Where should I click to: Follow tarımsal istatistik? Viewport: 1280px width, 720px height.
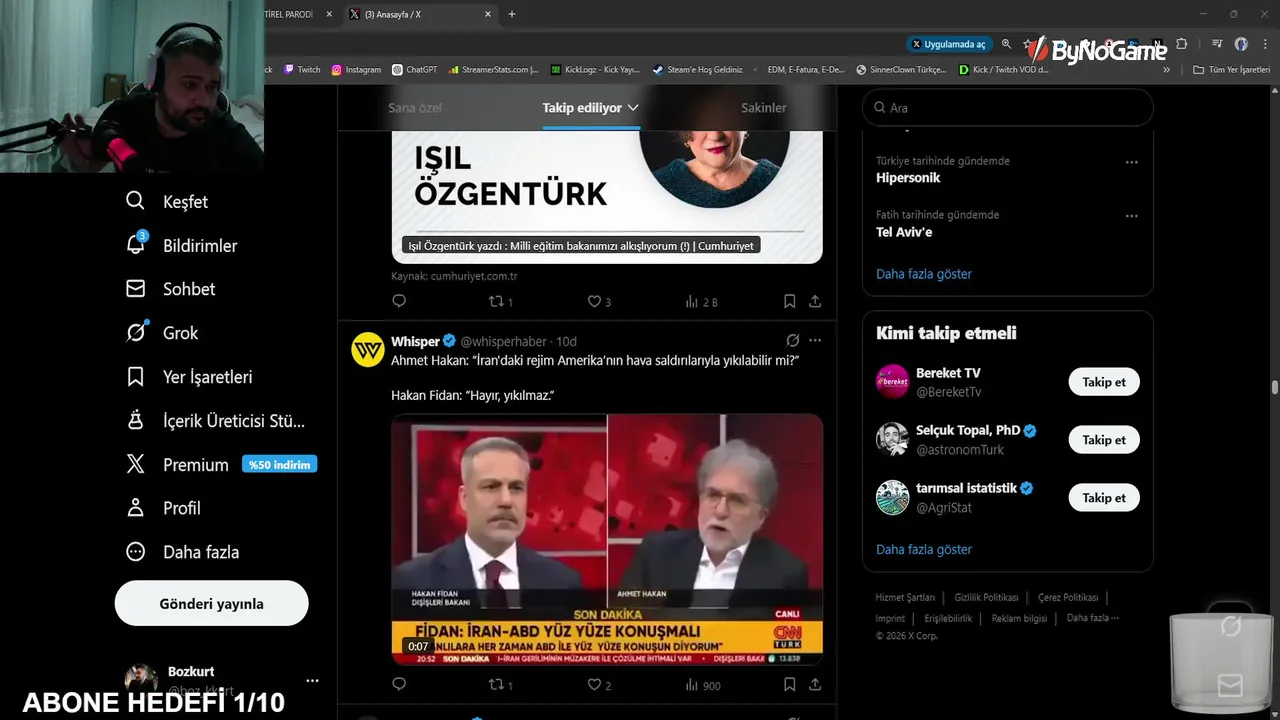point(1104,498)
